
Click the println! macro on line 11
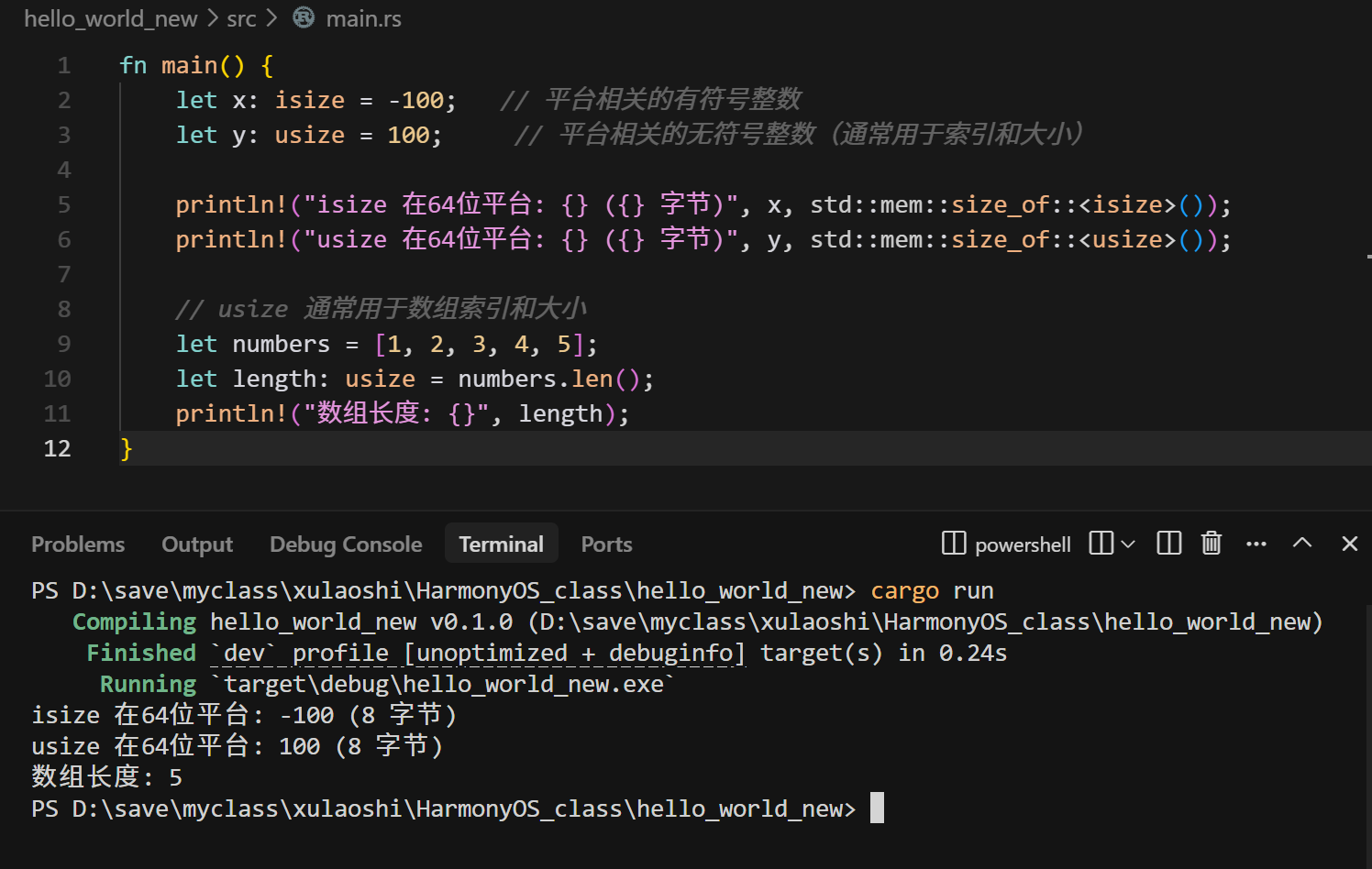tap(231, 413)
